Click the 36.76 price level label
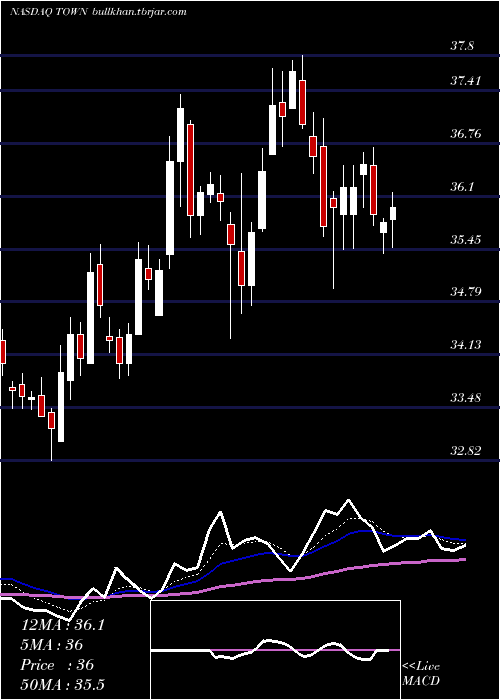Image resolution: width=500 pixels, height=700 pixels. (x=466, y=133)
